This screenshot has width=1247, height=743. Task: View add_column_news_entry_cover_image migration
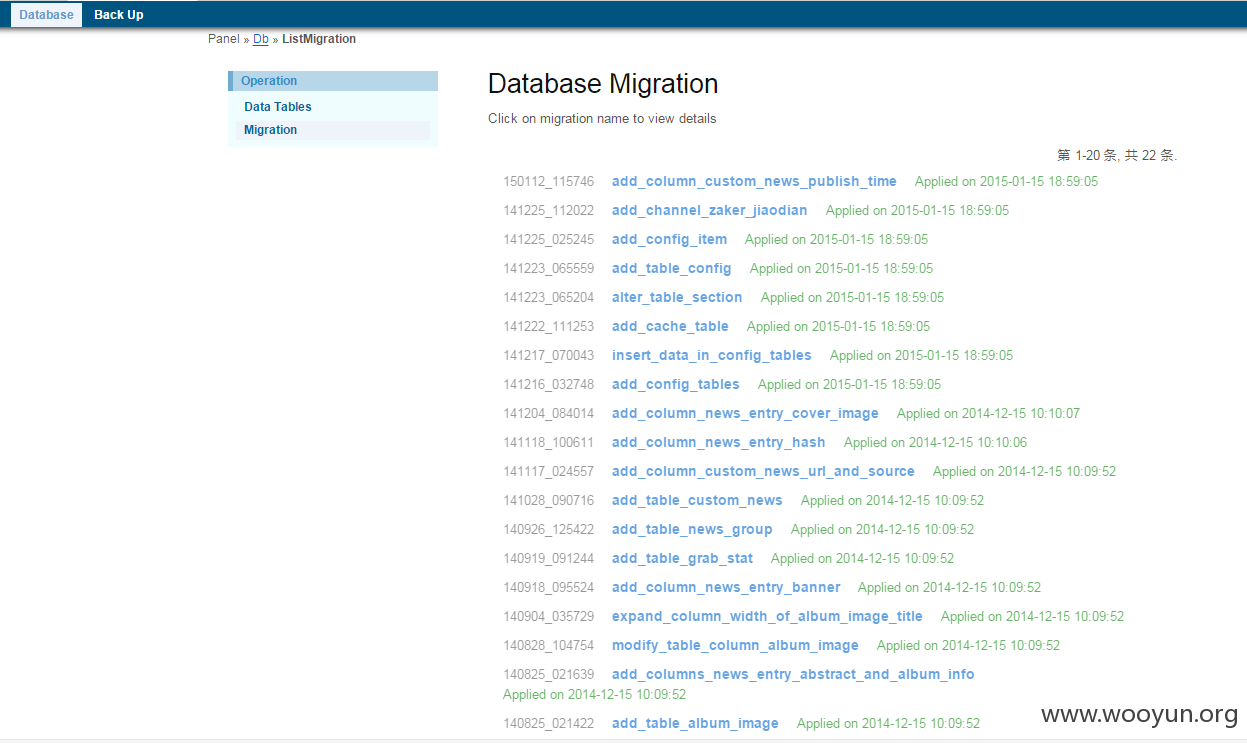[745, 413]
